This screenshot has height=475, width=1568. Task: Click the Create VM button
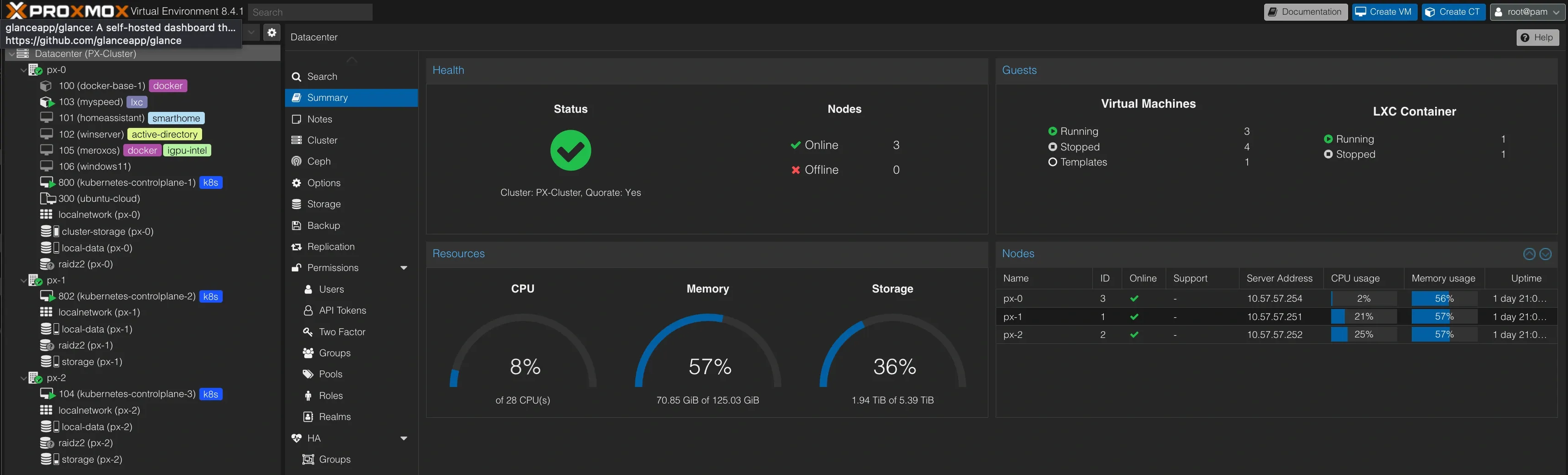(x=1384, y=11)
